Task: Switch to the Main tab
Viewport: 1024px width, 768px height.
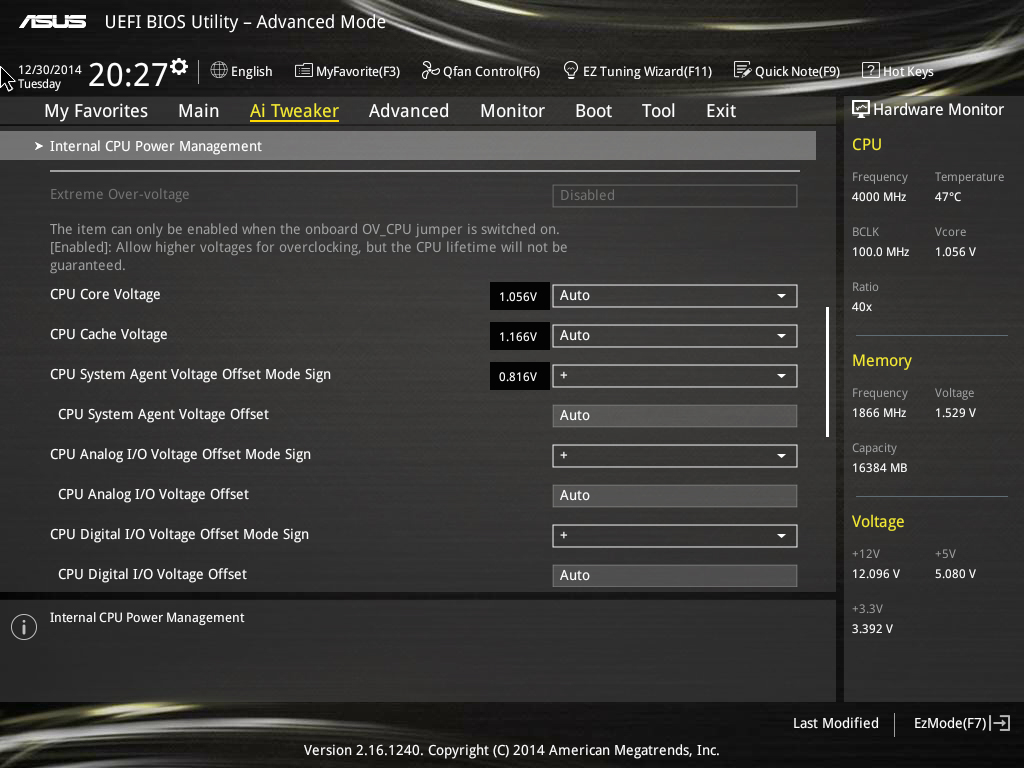Action: click(x=199, y=111)
